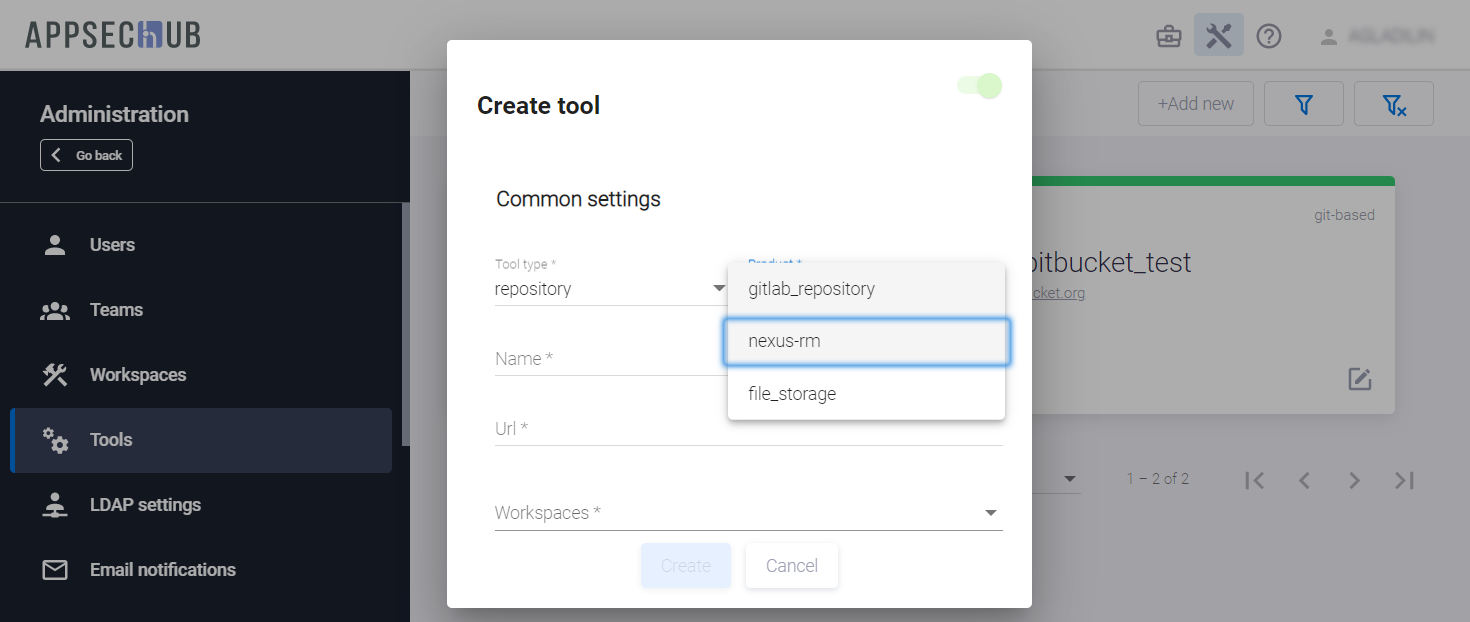
Task: Open the Users section in sidebar
Action: (x=112, y=245)
